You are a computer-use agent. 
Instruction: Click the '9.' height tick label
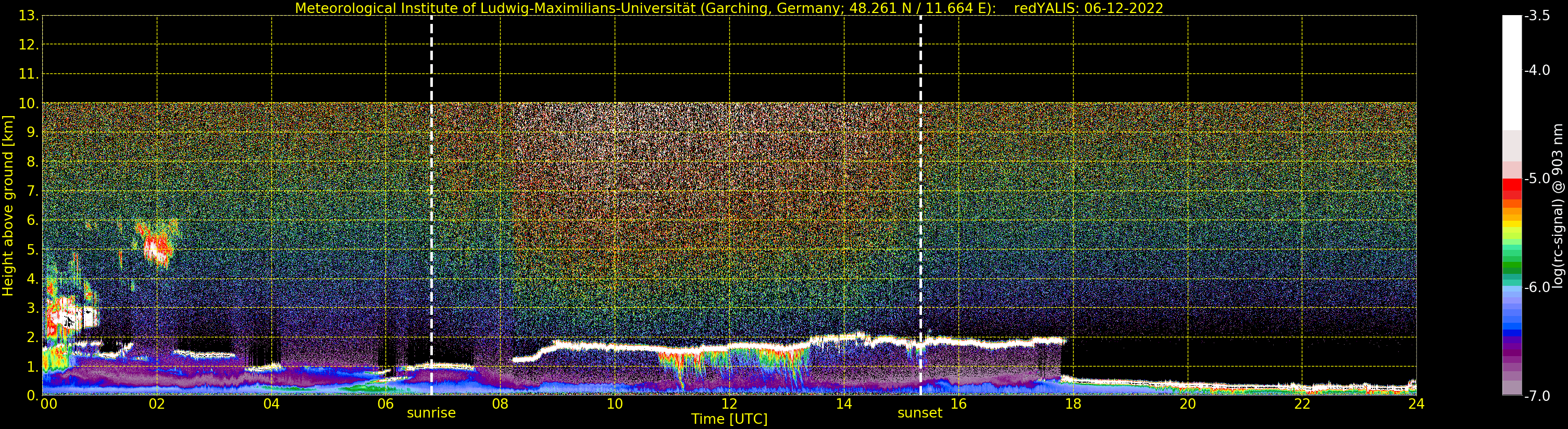[x=33, y=133]
